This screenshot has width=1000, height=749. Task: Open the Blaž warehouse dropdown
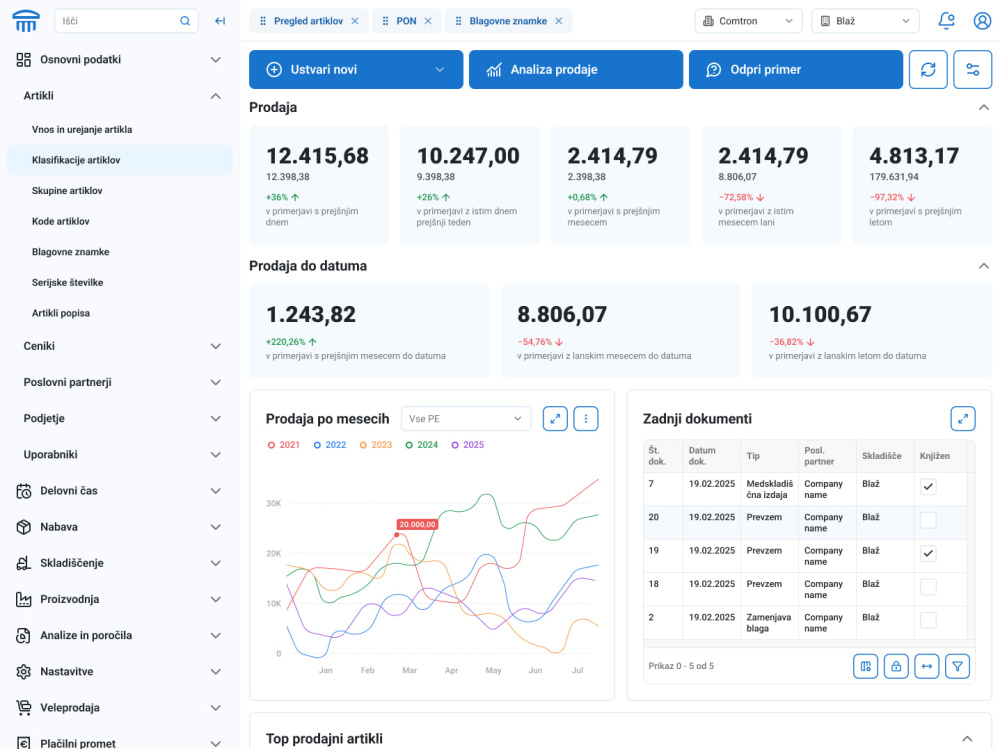point(865,21)
